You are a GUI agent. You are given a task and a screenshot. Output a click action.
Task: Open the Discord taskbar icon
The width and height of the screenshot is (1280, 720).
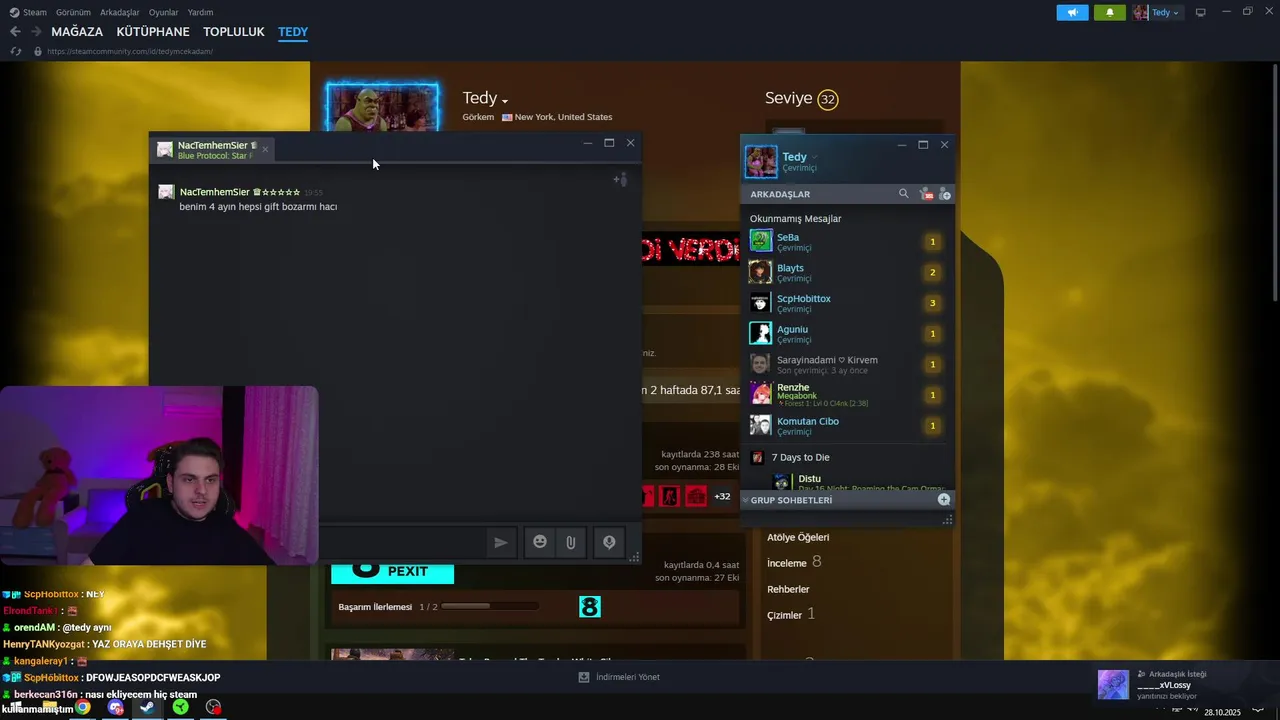coord(115,707)
